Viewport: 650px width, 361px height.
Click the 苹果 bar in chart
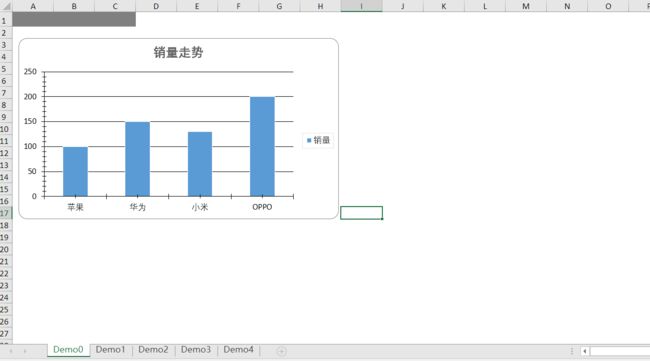[x=75, y=172]
